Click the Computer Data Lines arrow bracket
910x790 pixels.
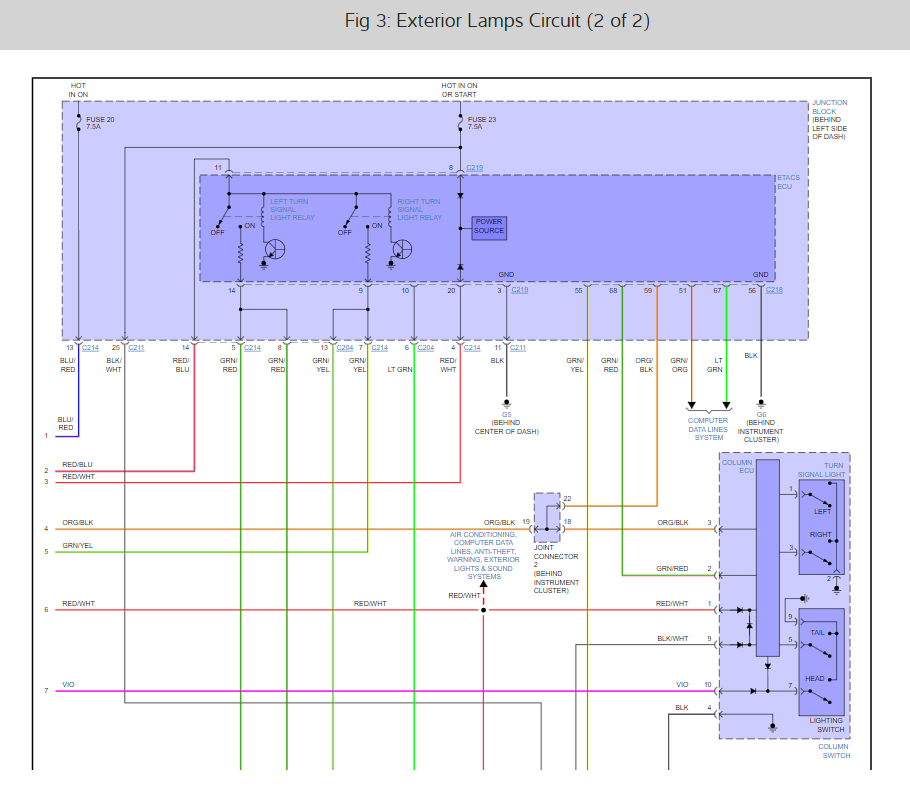[x=708, y=409]
